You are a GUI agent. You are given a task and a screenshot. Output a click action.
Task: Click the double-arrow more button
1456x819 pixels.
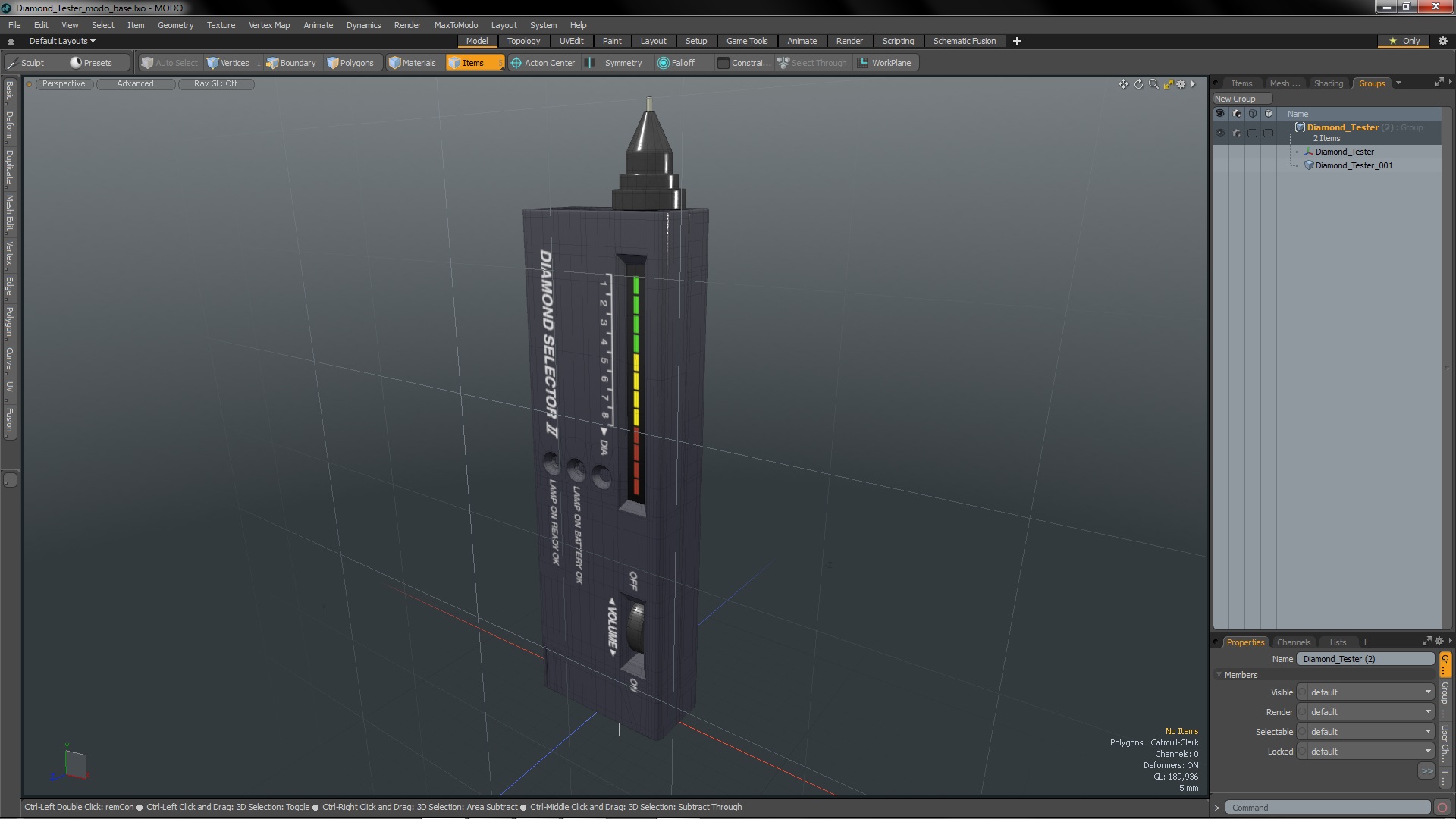click(x=1426, y=771)
